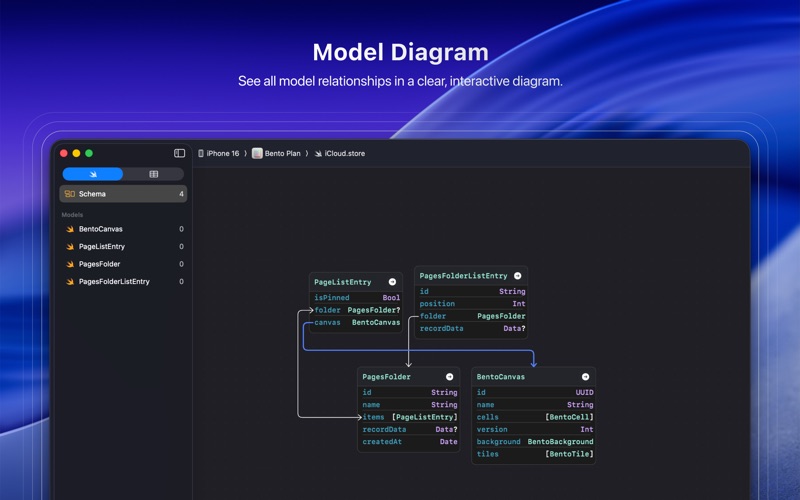This screenshot has height=500, width=800.
Task: Click the Swift icon beside PagesFolder
Action: pyautogui.click(x=70, y=264)
